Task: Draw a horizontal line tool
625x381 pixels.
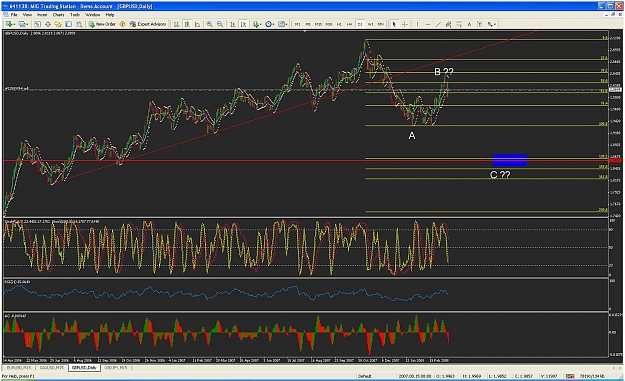Action: coord(428,24)
